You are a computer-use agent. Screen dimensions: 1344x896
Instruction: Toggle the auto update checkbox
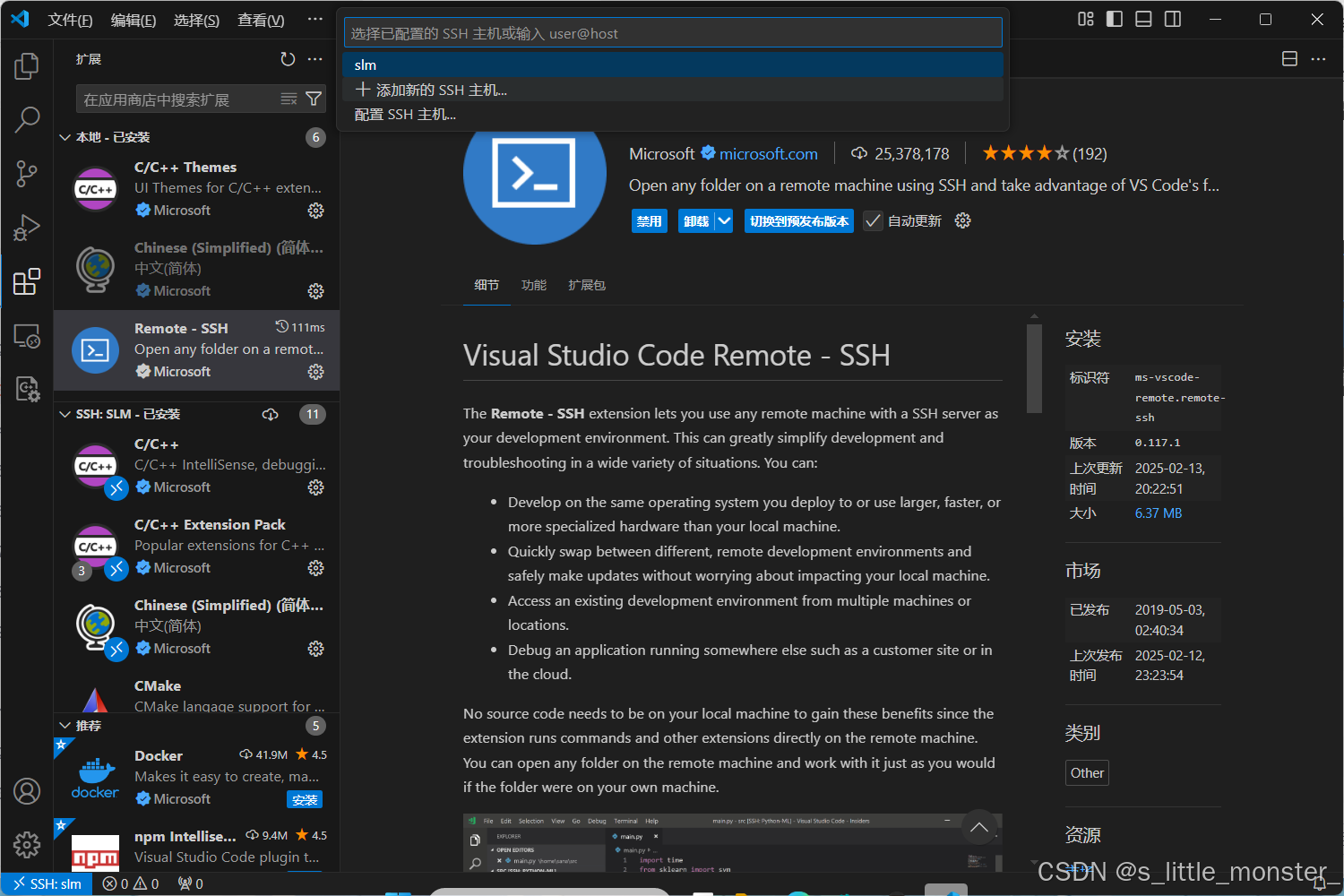pos(873,221)
